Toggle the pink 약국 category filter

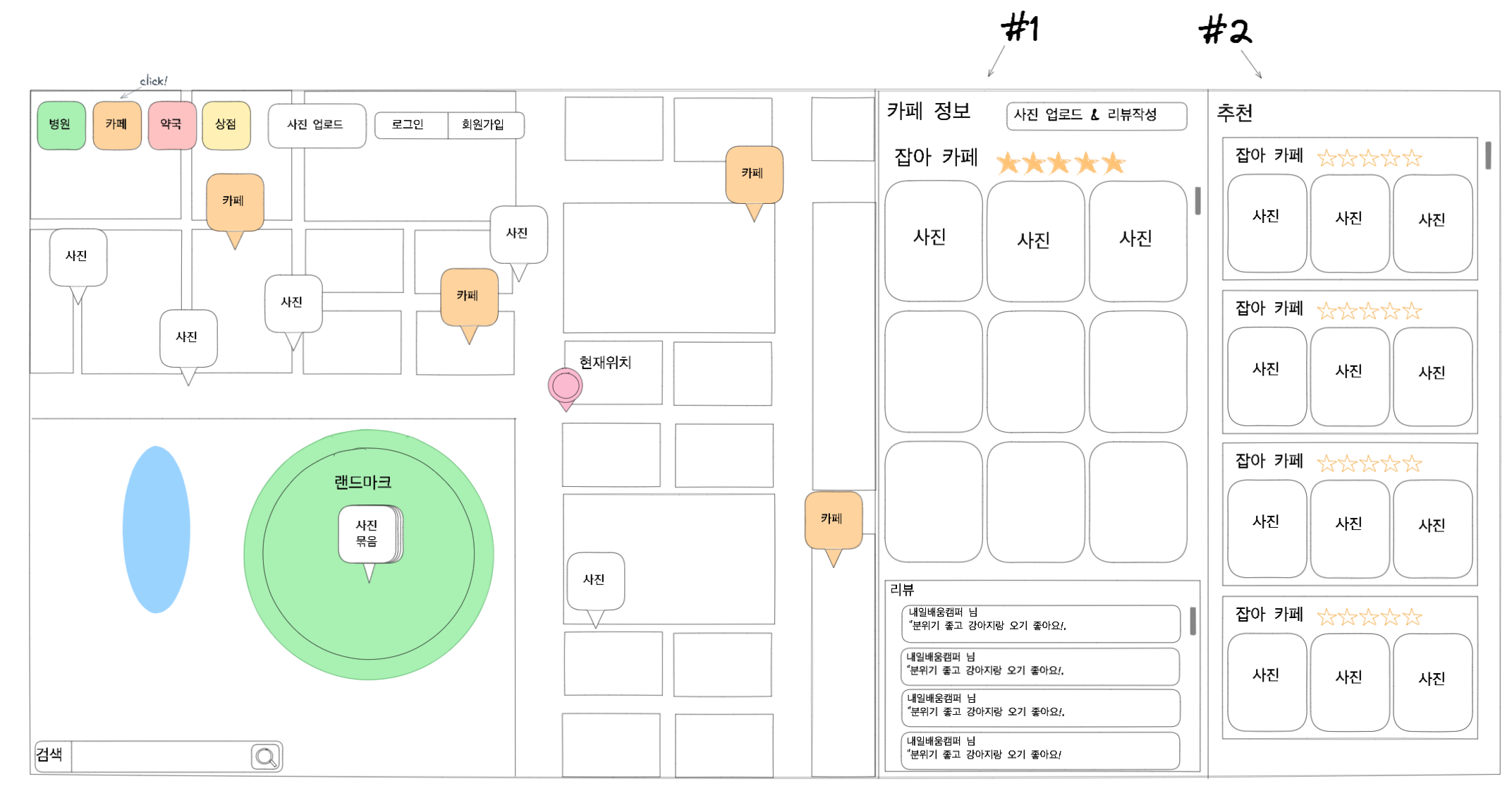[x=171, y=125]
